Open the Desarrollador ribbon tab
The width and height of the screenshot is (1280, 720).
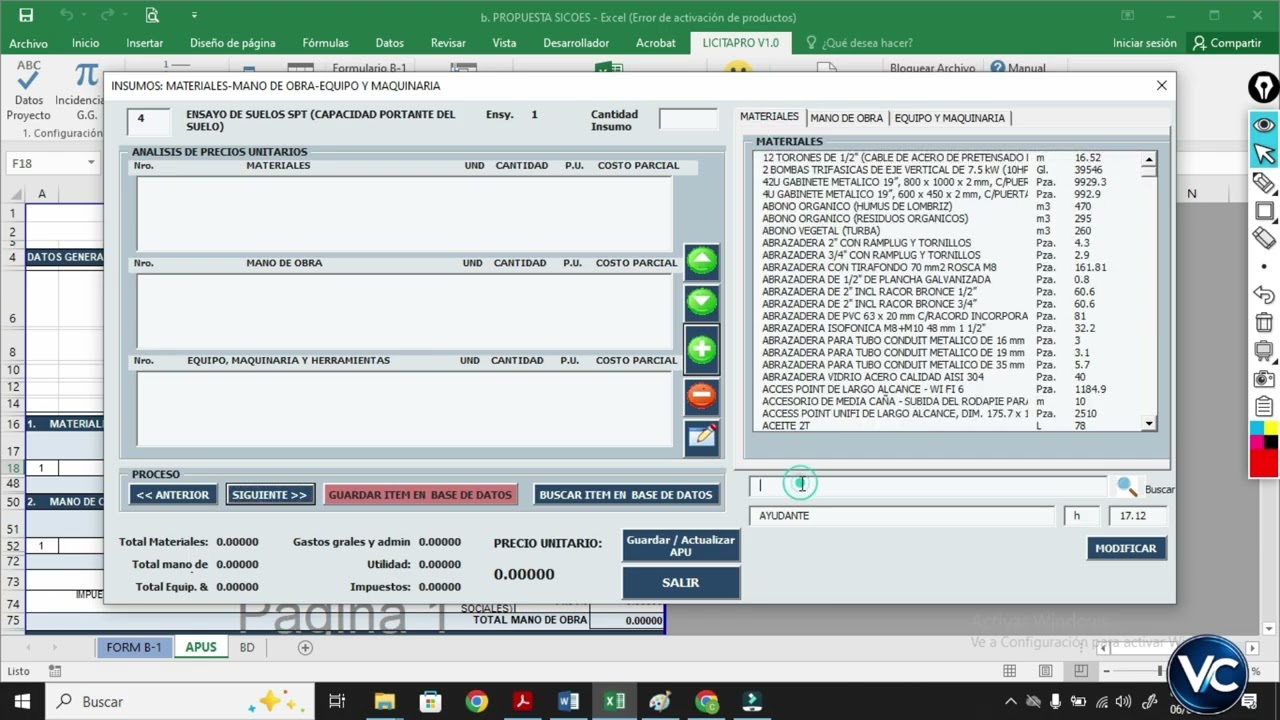coord(576,43)
